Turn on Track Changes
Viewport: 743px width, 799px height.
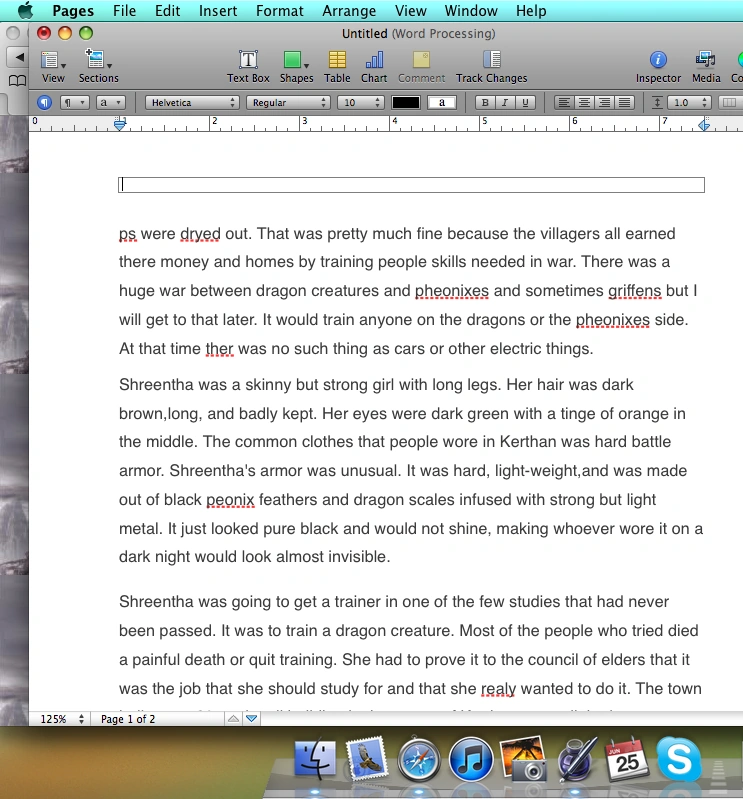(x=491, y=66)
